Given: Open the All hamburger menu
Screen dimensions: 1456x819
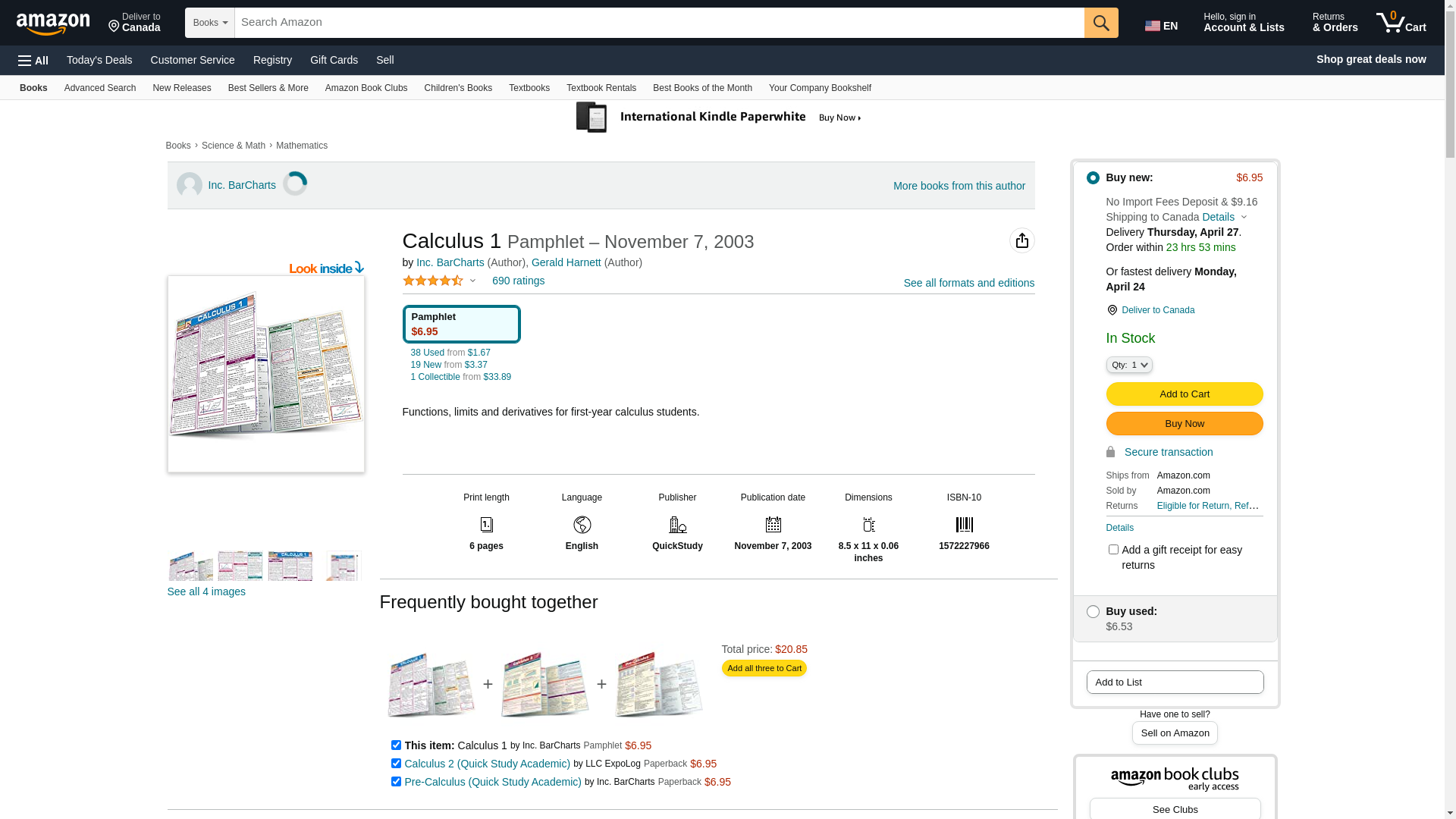Looking at the screenshot, I should [x=33, y=61].
